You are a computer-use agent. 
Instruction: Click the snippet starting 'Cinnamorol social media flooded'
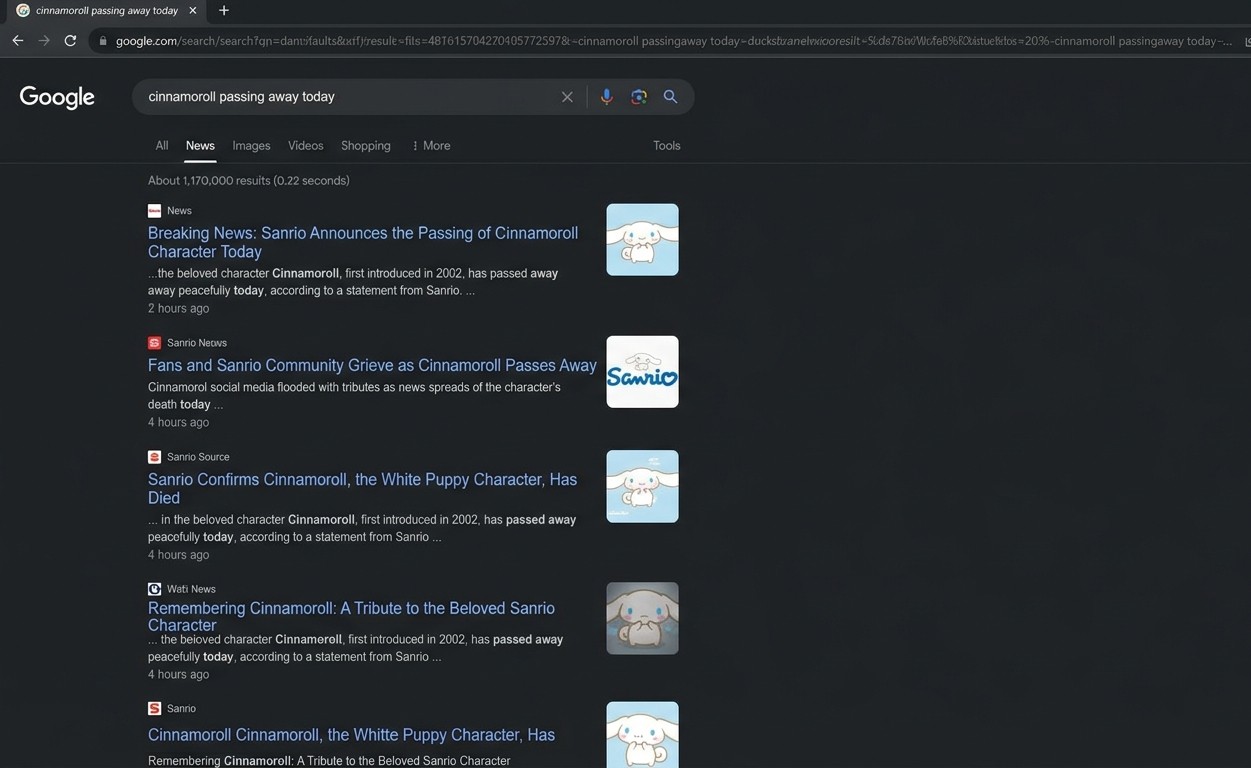(x=354, y=396)
